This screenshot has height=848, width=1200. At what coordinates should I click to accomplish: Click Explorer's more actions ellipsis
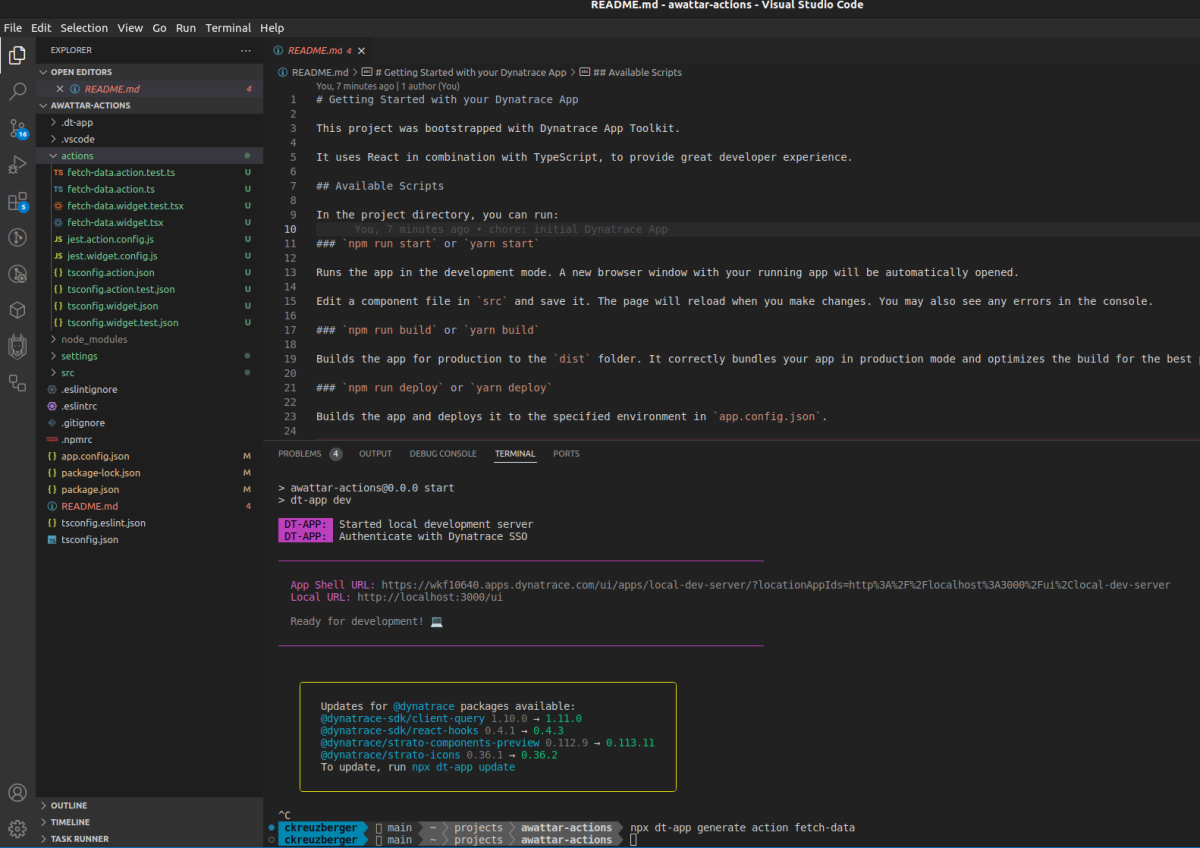[246, 50]
